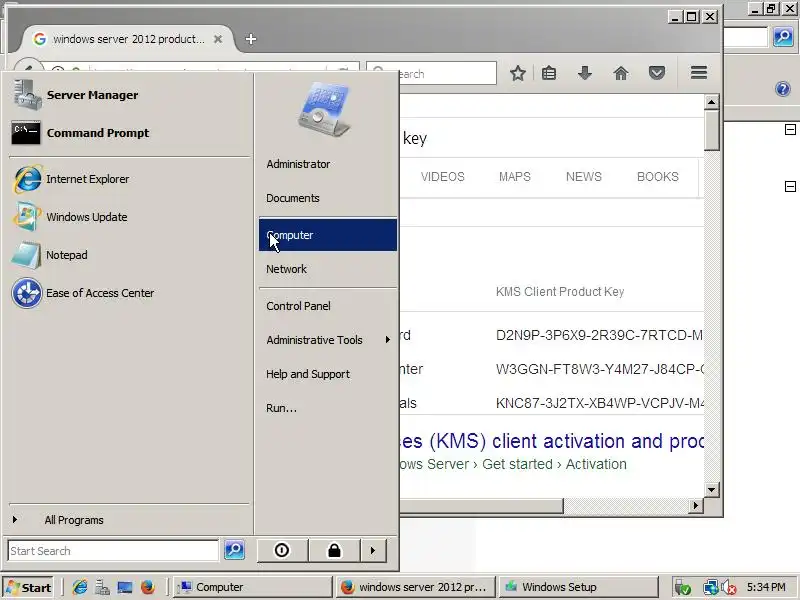Click the 5:34 PM clock
800x600 pixels.
point(766,587)
